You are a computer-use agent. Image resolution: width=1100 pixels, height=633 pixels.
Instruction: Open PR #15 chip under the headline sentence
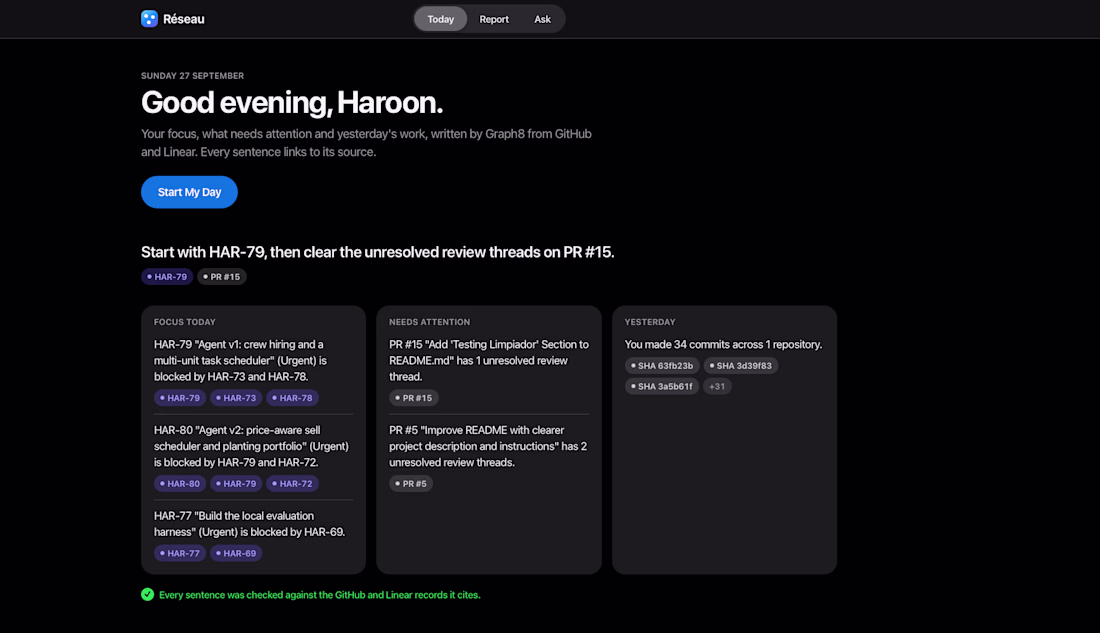pyautogui.click(x=222, y=276)
